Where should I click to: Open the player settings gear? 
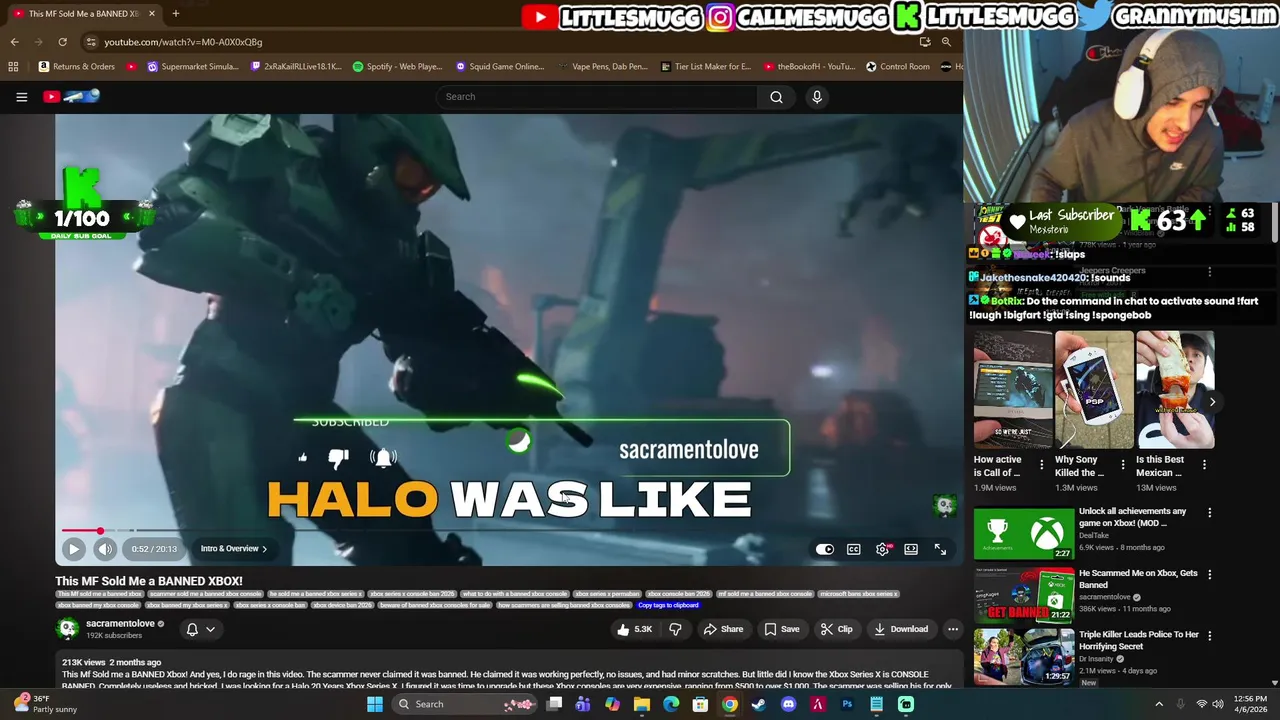(883, 549)
